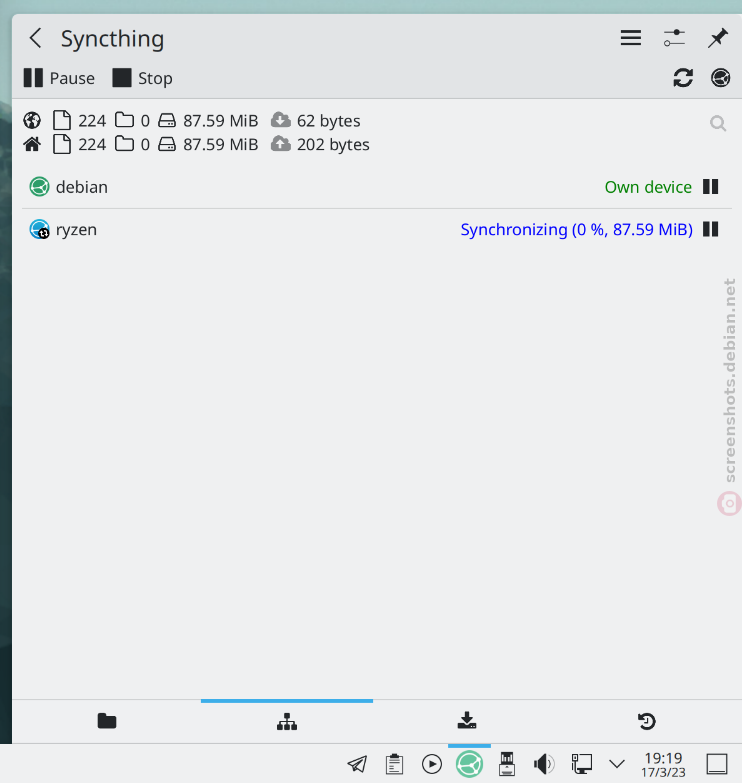
Task: Click the Synchronizing (0 %, 87.59 MiB) status
Action: click(576, 230)
